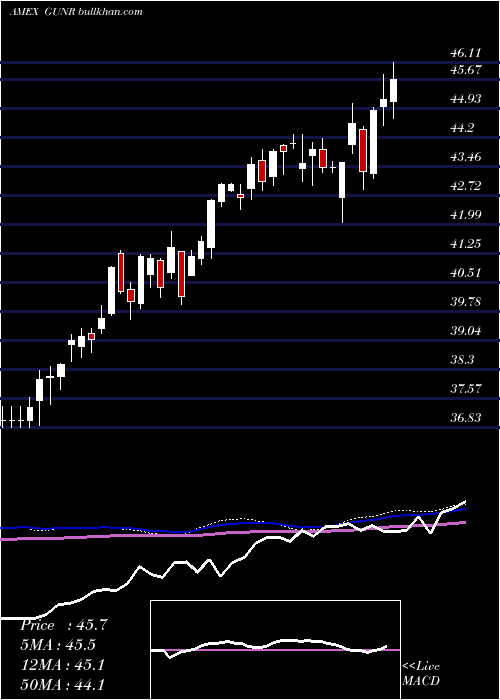Click the 36.83 price axis label
The width and height of the screenshot is (500, 700).
click(x=465, y=418)
